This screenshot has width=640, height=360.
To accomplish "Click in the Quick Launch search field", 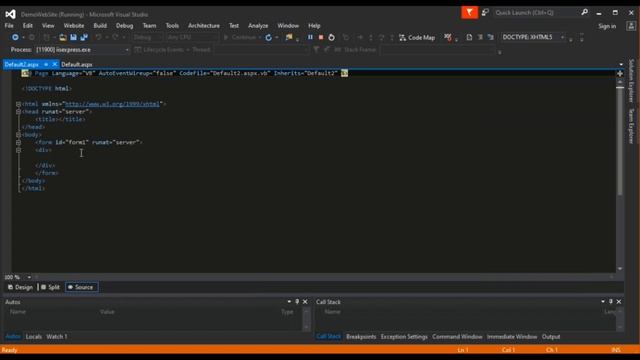I will point(536,13).
